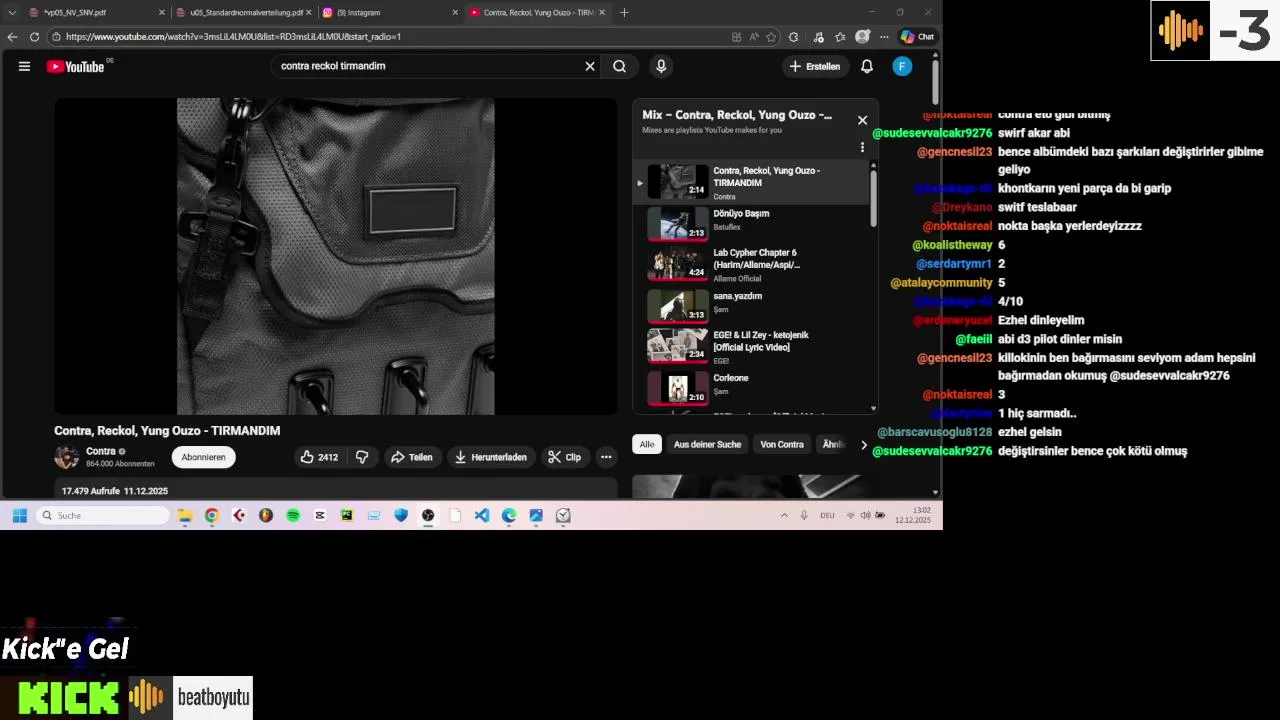
Task: Open File Explorer from the taskbar
Action: (185, 515)
